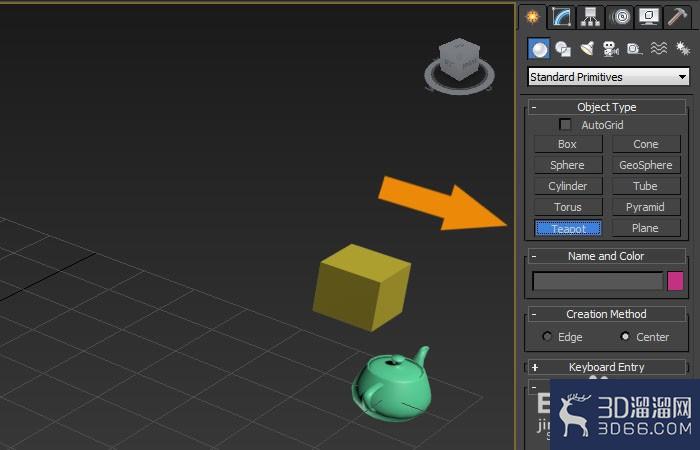Viewport: 700px width, 450px height.
Task: Select the Tube primitive button
Action: [646, 186]
